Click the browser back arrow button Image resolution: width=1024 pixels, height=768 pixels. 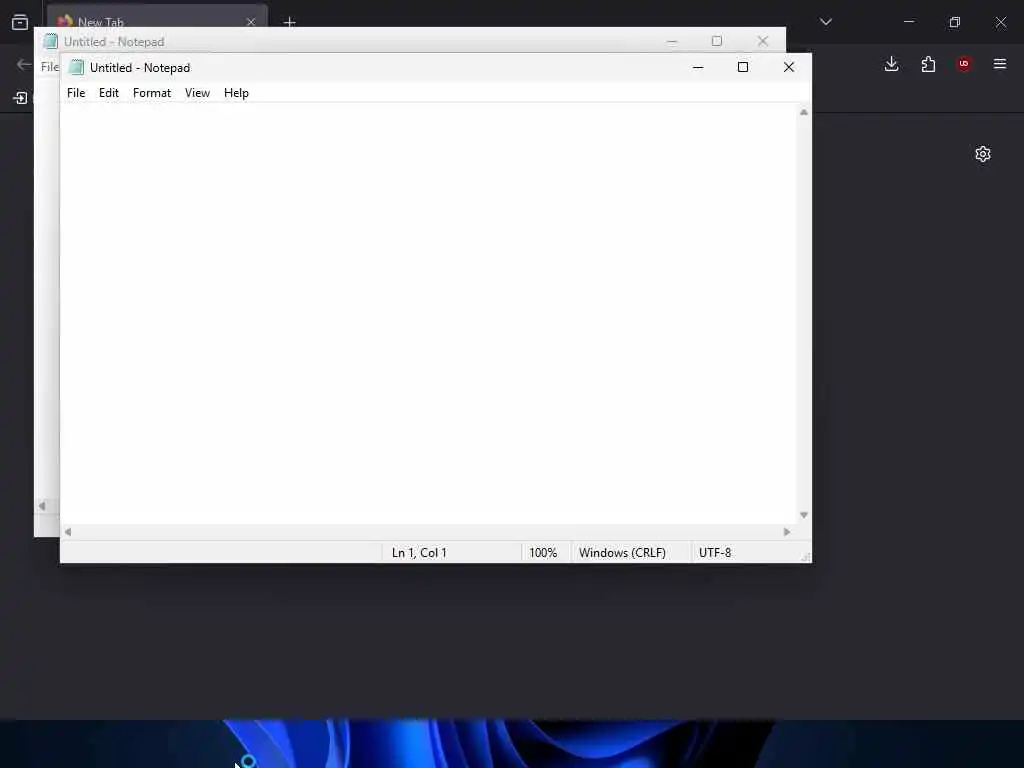(x=24, y=64)
